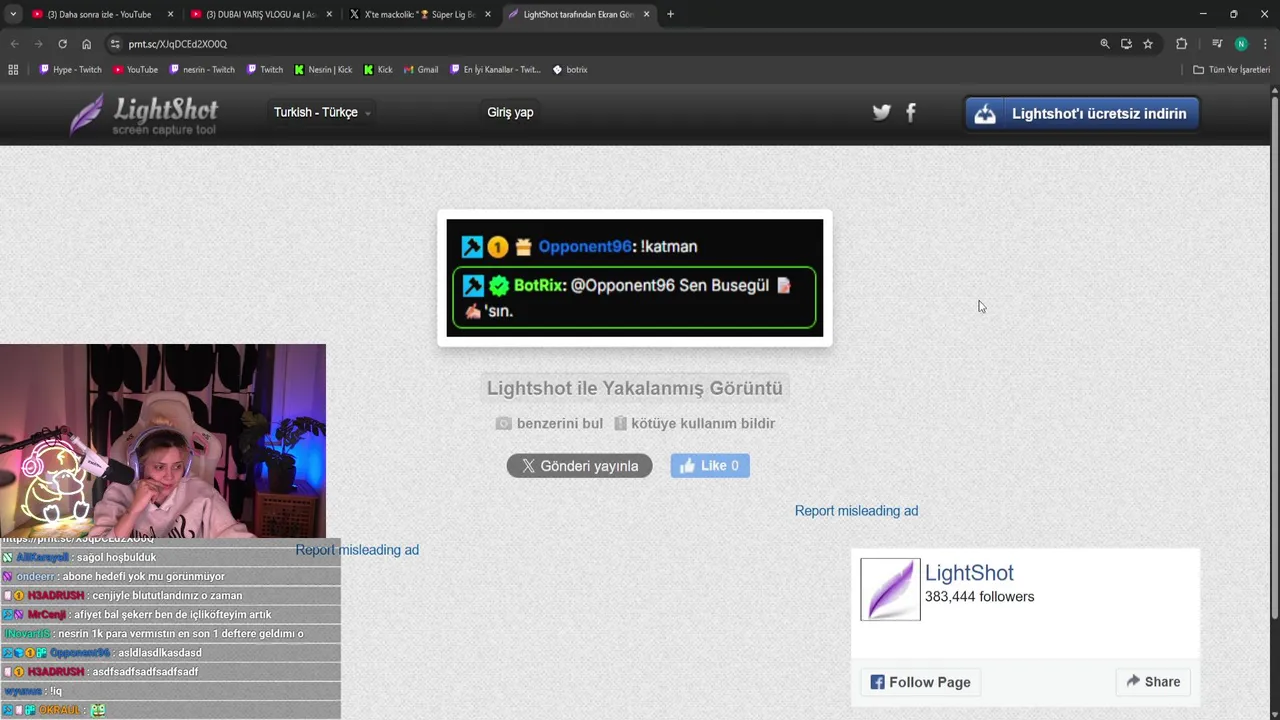Click 'benzerini bul' similar image link
1280x720 pixels.
[550, 423]
